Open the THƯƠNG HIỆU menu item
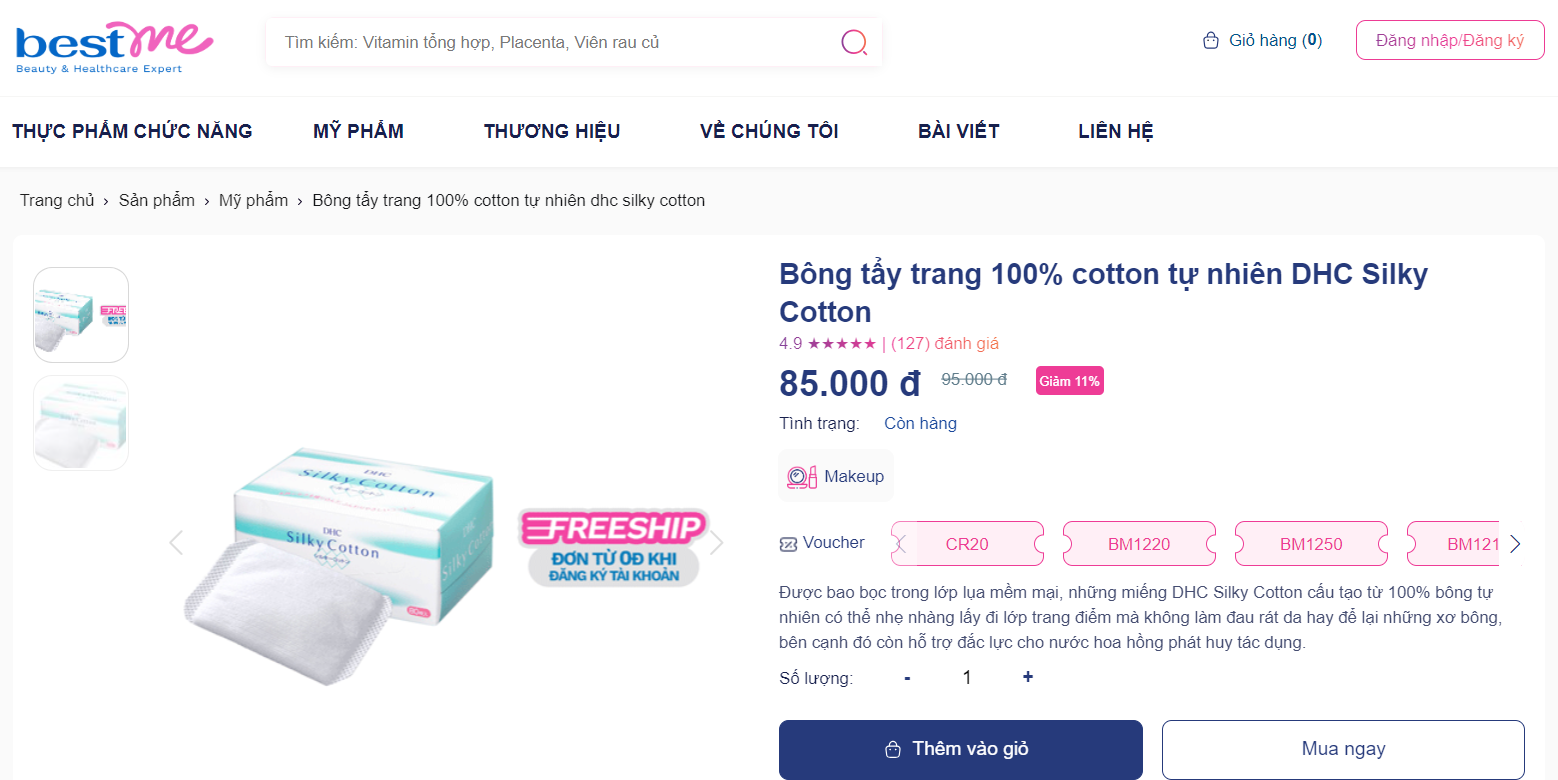Image resolution: width=1558 pixels, height=780 pixels. coord(551,131)
